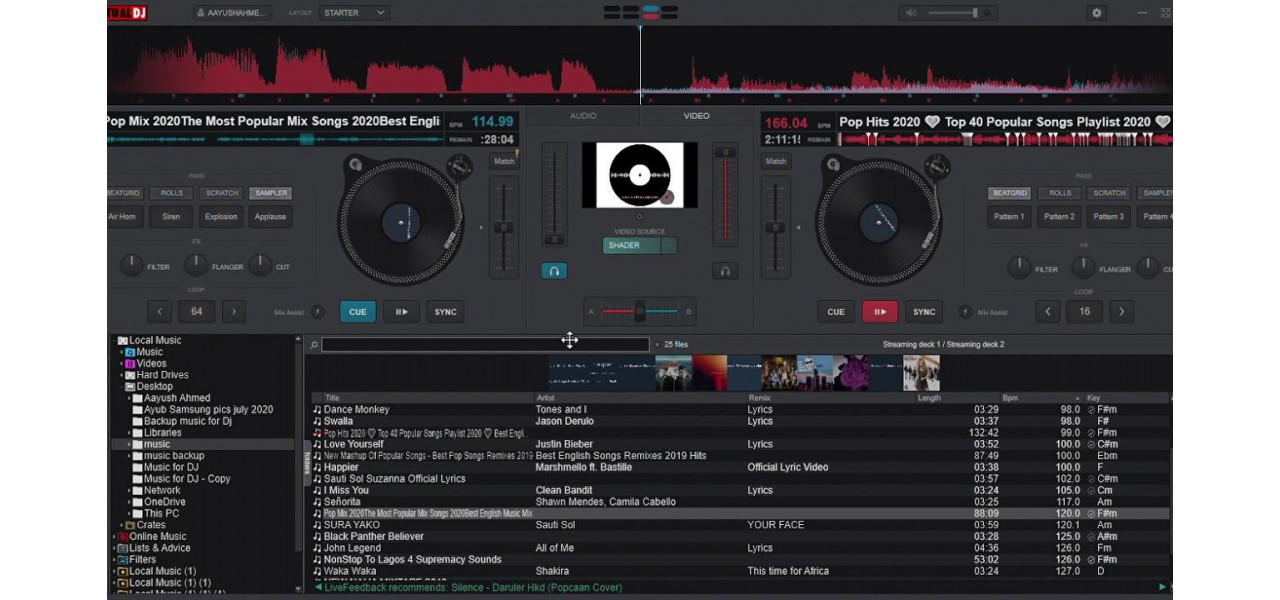Click left deck CUE button
This screenshot has height=600, width=1280.
click(x=358, y=312)
